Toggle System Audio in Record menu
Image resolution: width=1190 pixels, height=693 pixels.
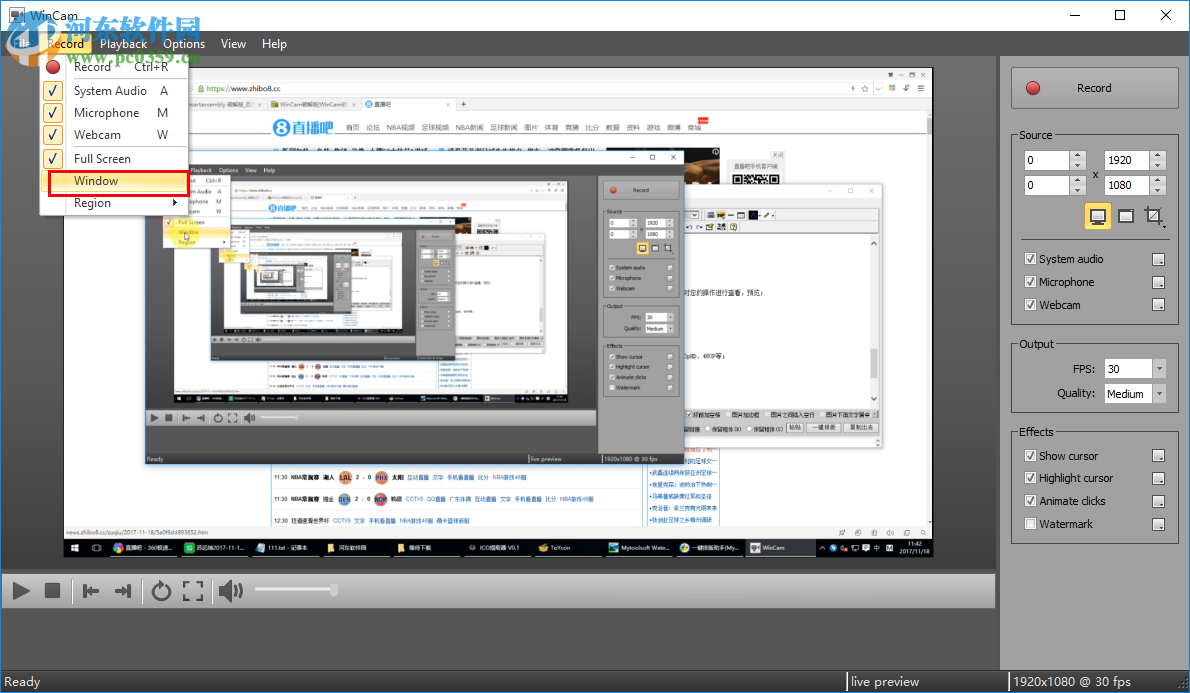coord(115,90)
